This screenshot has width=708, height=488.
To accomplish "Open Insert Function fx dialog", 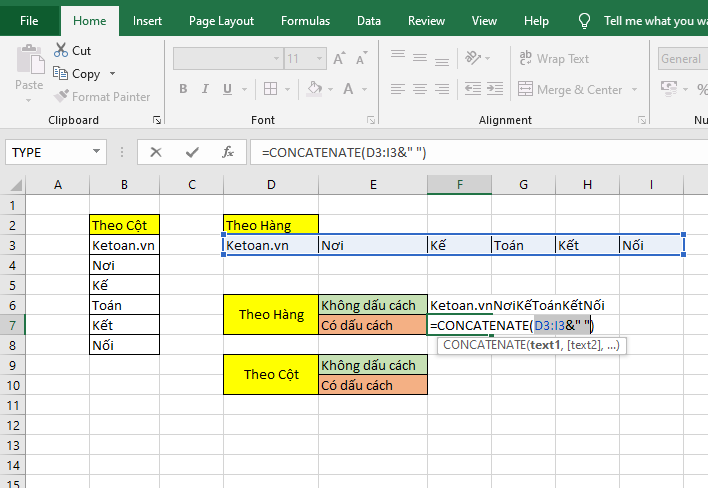I will 228,152.
